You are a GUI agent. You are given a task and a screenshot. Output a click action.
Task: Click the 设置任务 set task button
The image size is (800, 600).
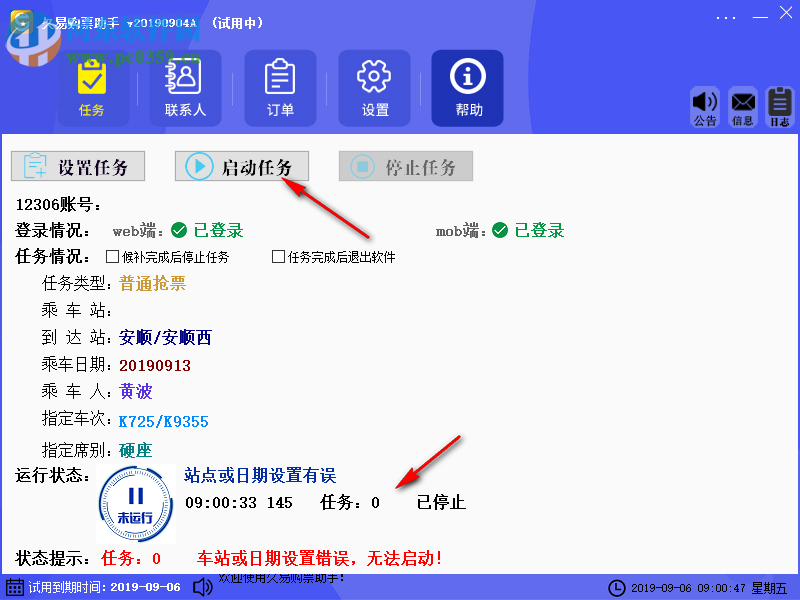[78, 166]
